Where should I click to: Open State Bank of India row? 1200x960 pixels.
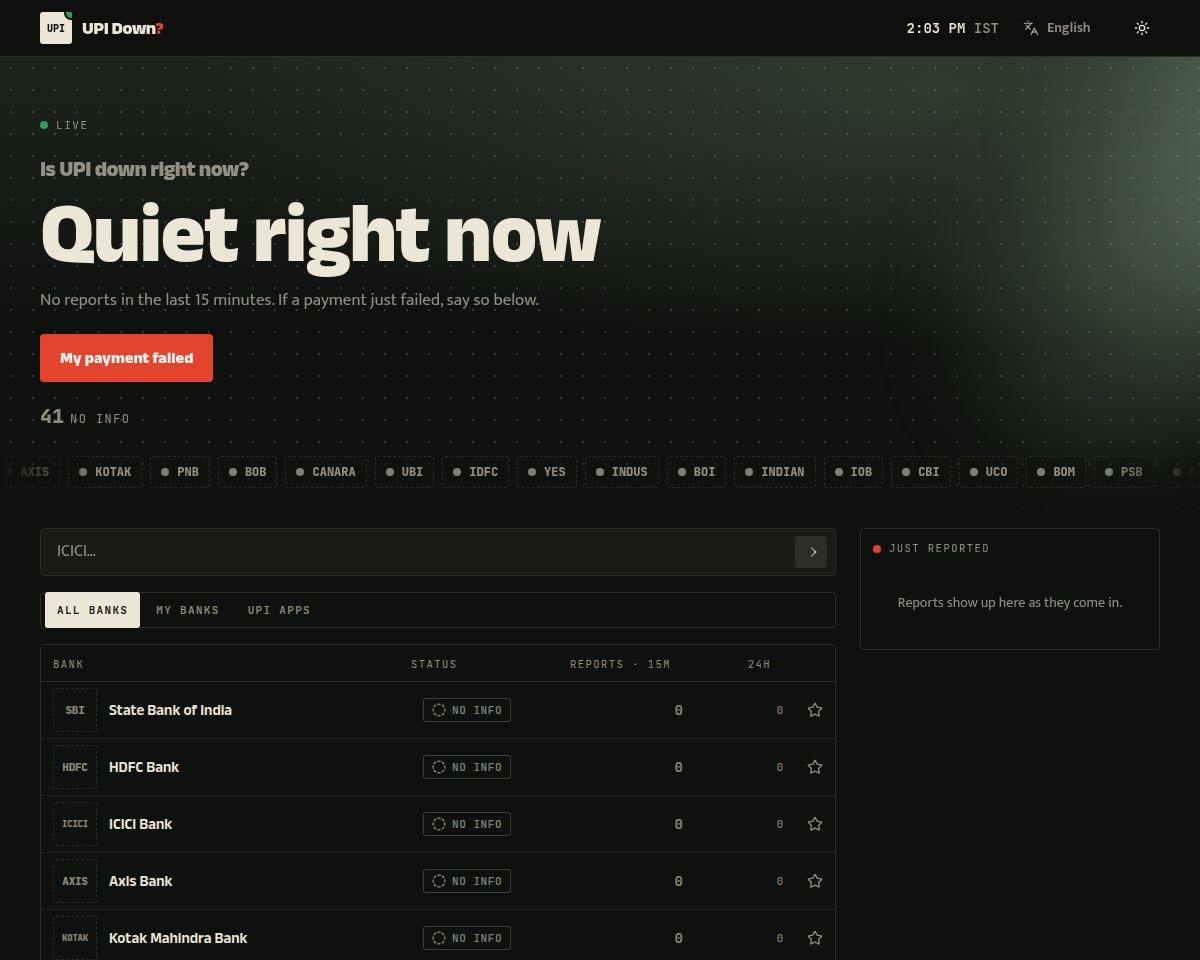pos(438,710)
